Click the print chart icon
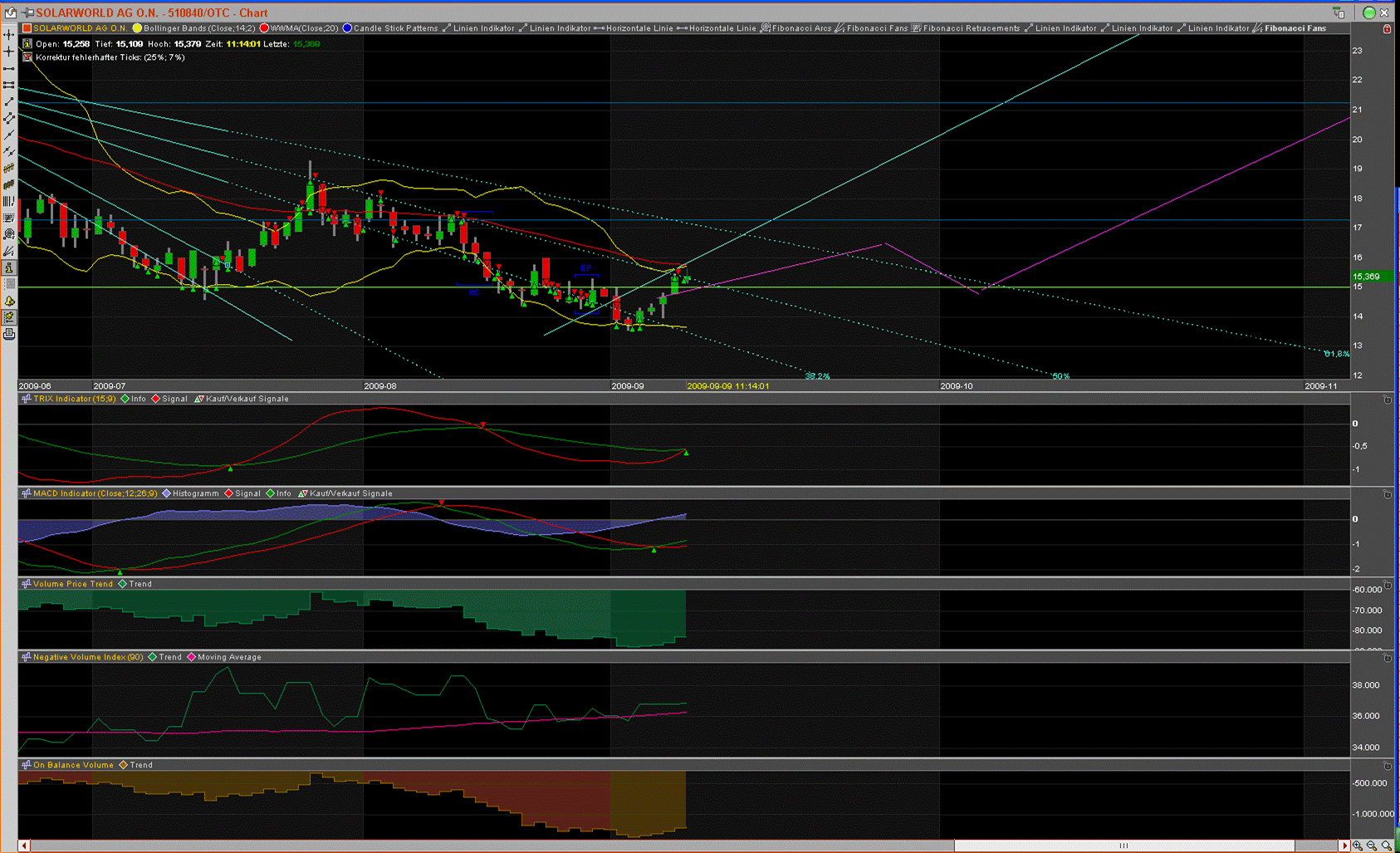 pos(9,334)
